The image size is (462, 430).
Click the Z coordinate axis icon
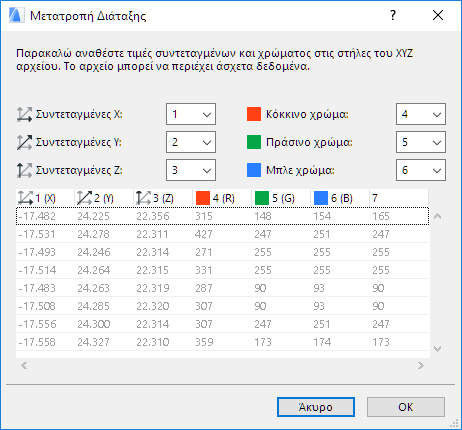[x=24, y=170]
